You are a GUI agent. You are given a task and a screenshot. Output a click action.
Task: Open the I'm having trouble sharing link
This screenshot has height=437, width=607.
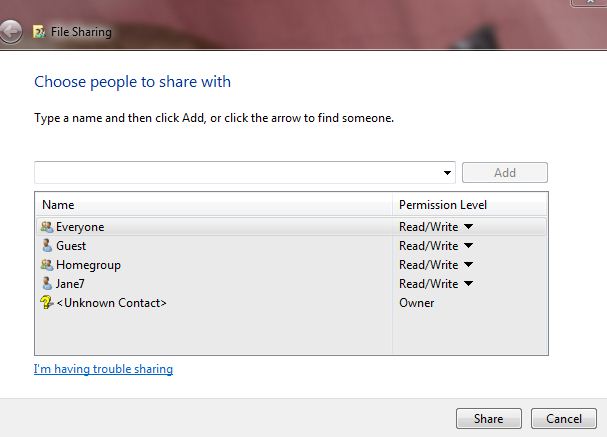coord(103,369)
